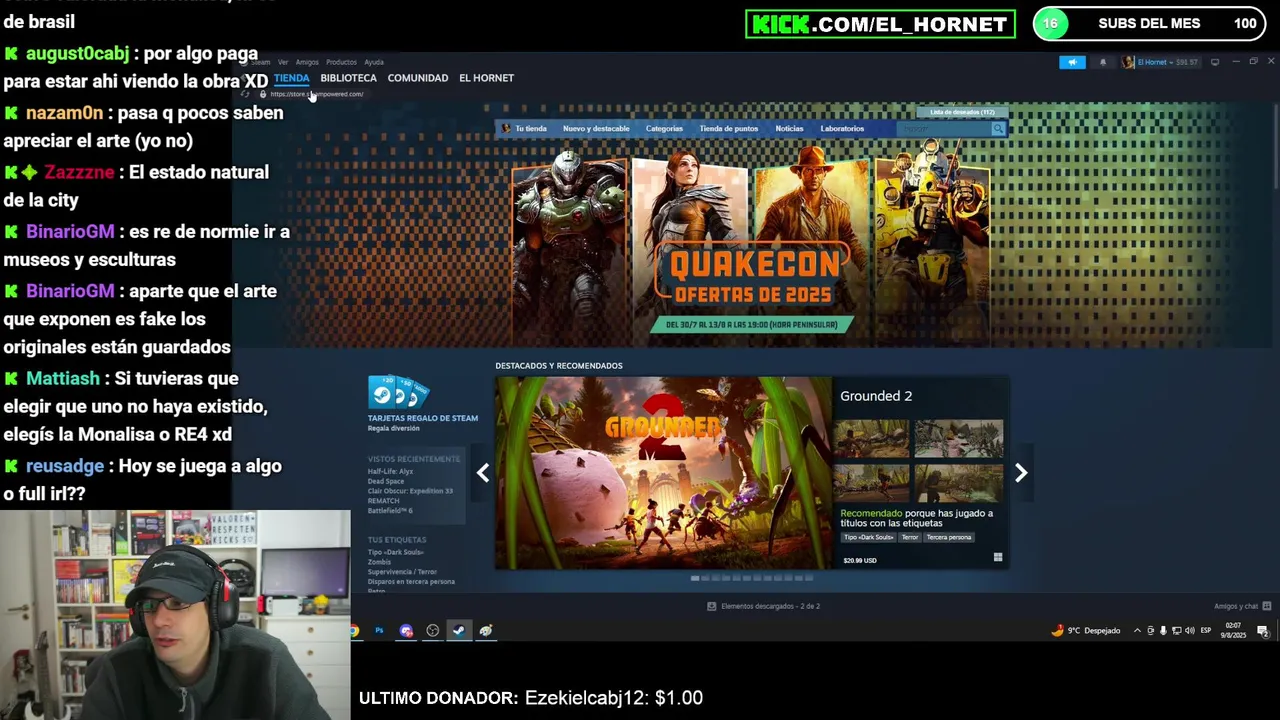This screenshot has width=1280, height=720.
Task: Show hidden tray icons chevron
Action: 1137,631
